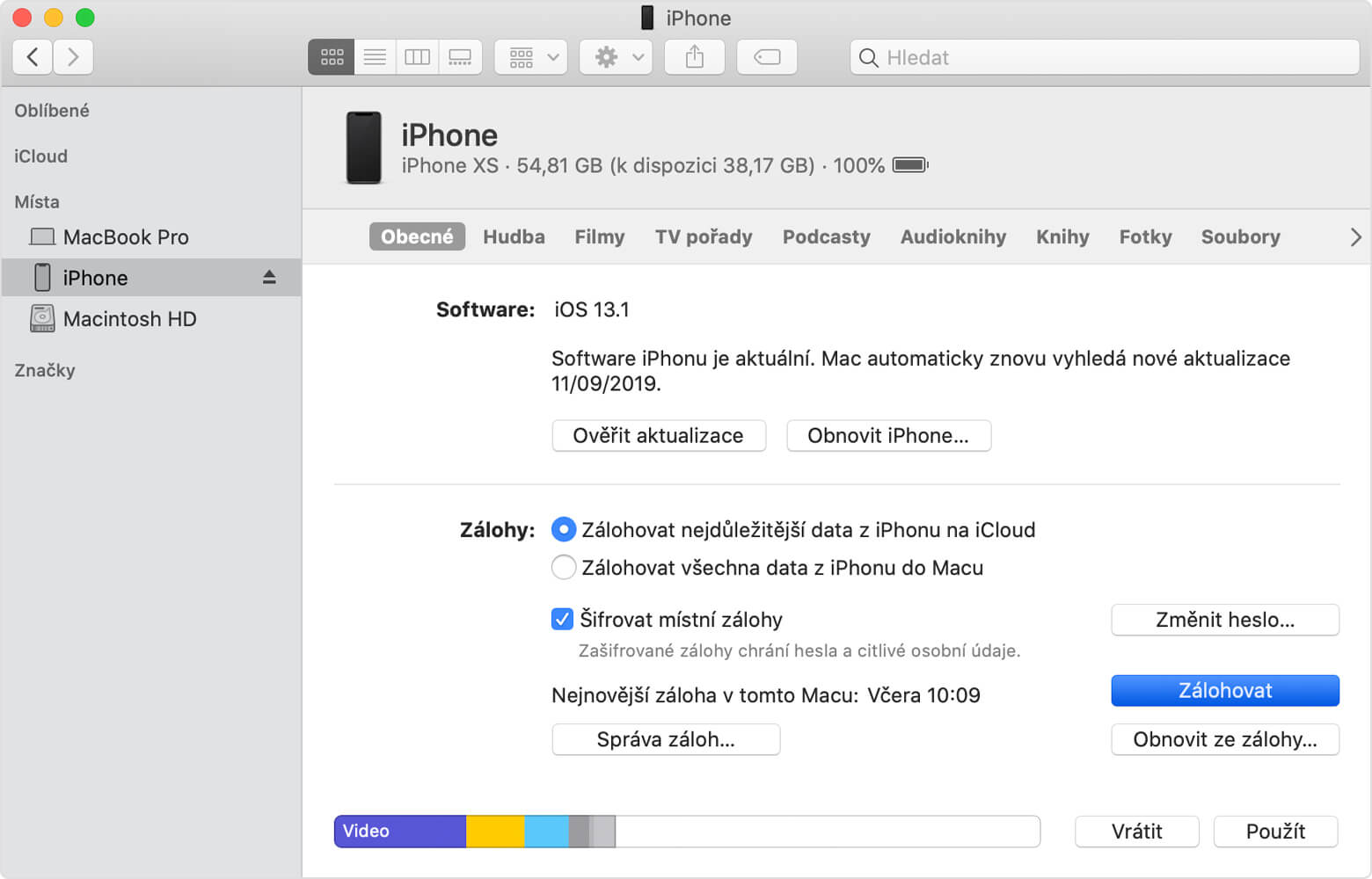Go back with the left arrow button
The image size is (1372, 879).
click(x=33, y=57)
